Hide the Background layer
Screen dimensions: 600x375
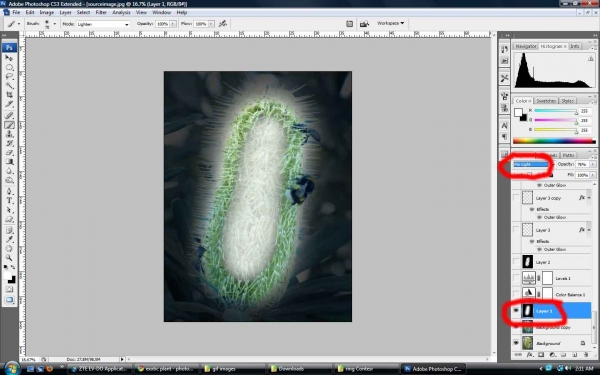516,343
